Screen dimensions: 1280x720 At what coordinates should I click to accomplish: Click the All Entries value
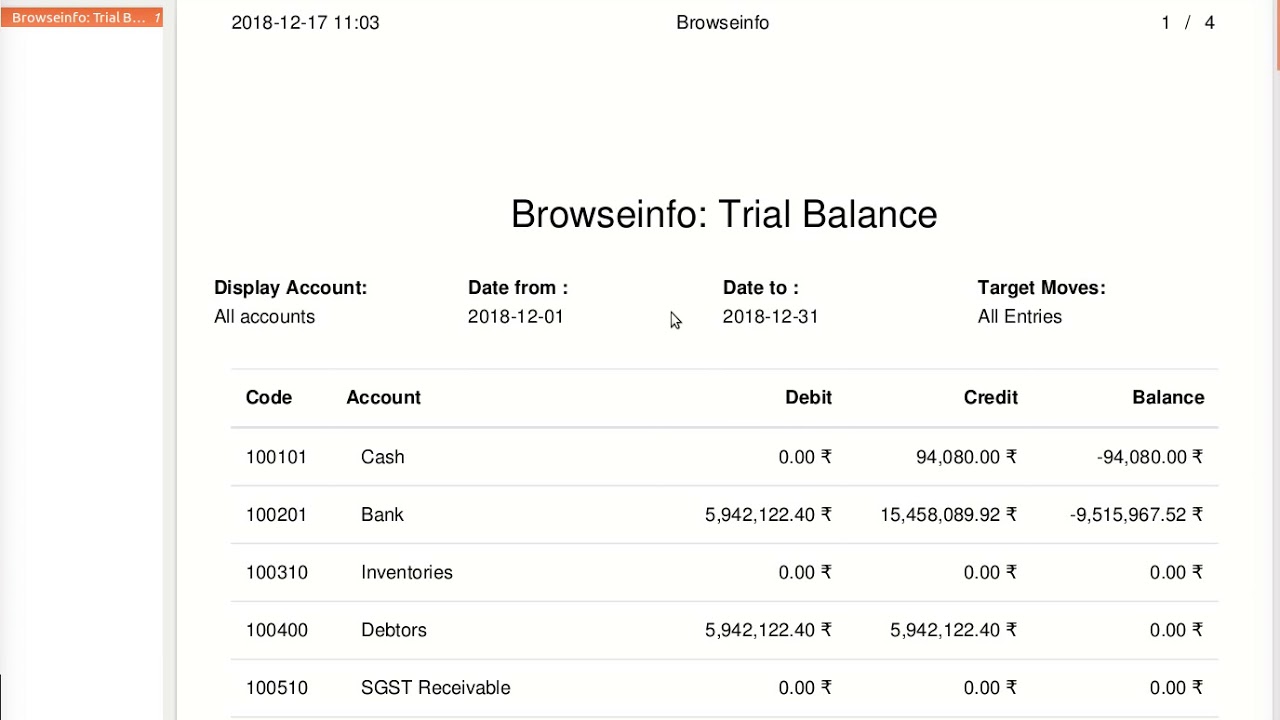1020,316
